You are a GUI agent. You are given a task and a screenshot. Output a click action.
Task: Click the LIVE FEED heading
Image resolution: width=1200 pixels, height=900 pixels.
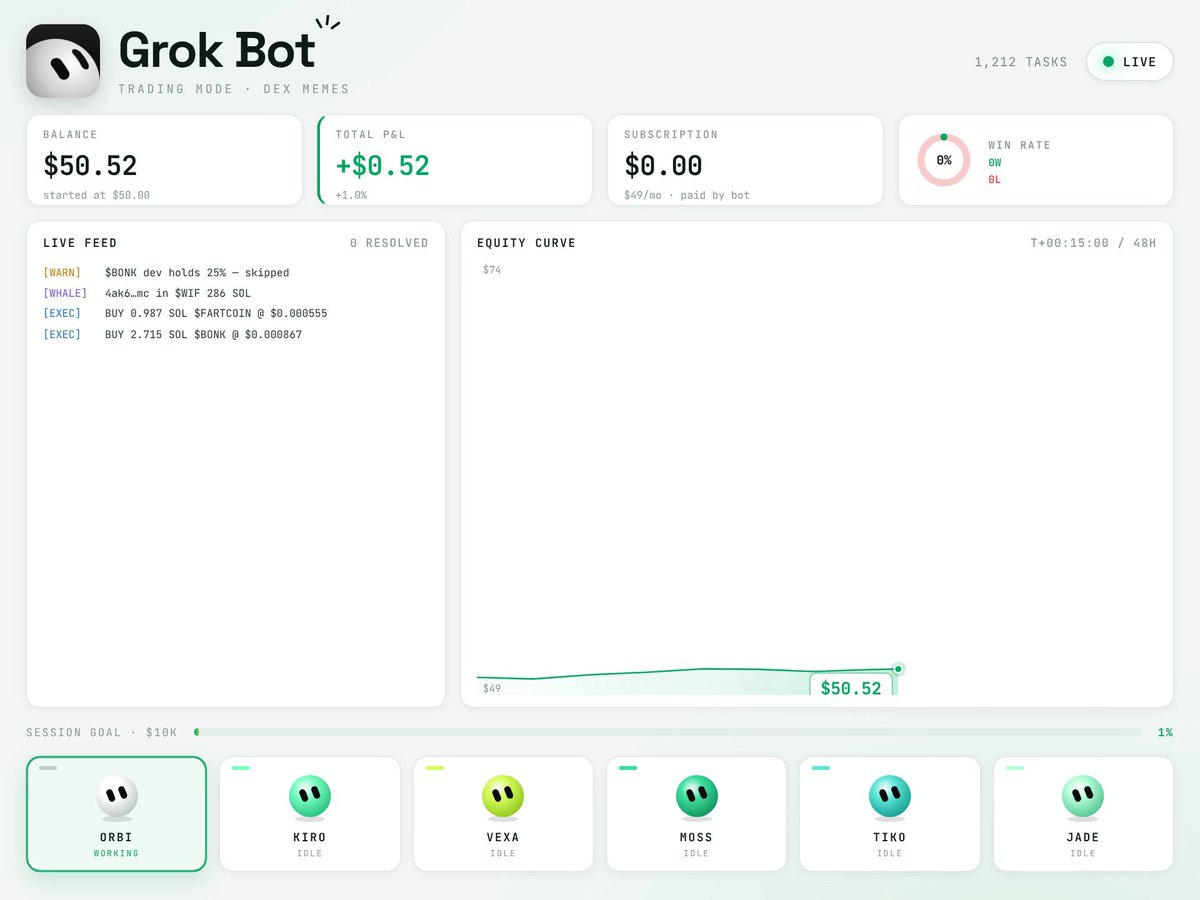point(80,243)
